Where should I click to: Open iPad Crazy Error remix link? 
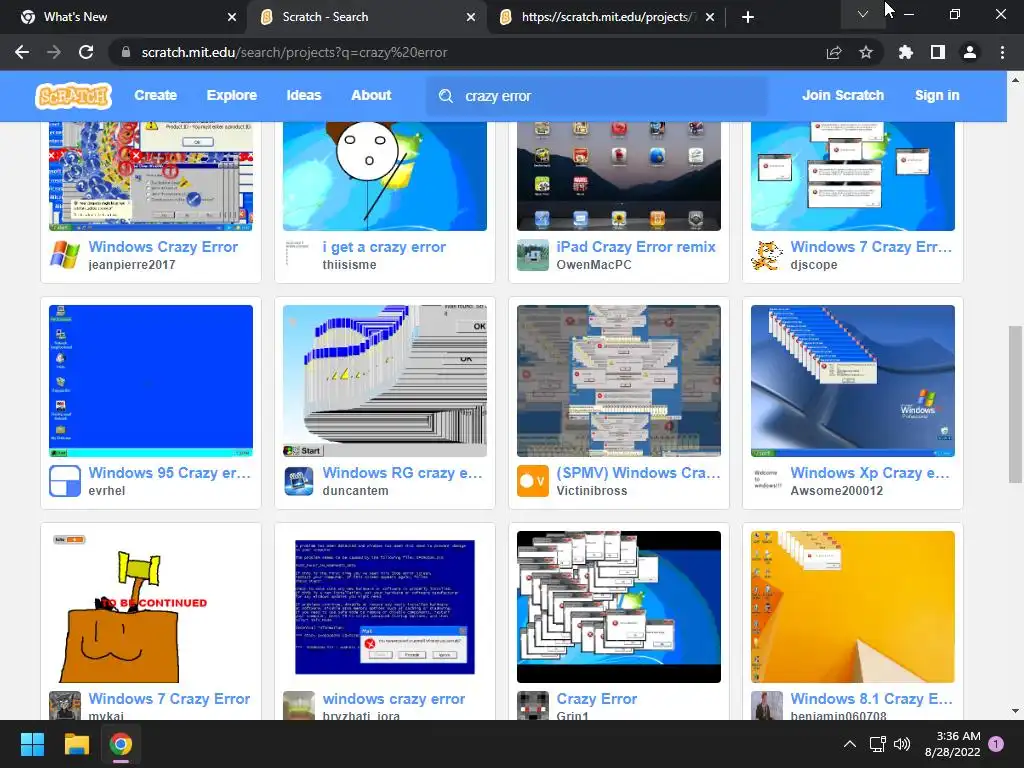pos(636,247)
